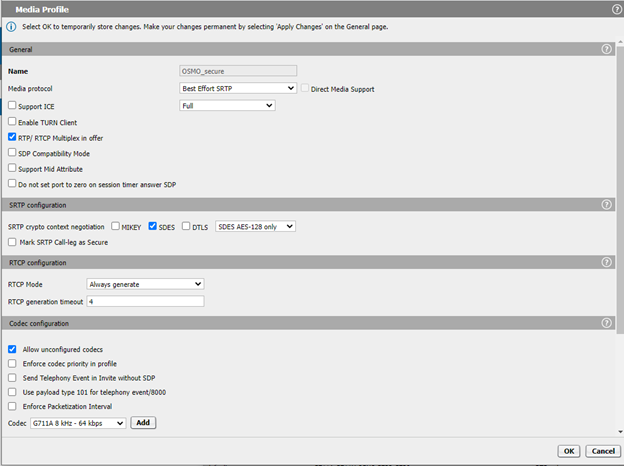The height and width of the screenshot is (466, 624).
Task: Open help for SRTP configuration section
Action: (606, 205)
